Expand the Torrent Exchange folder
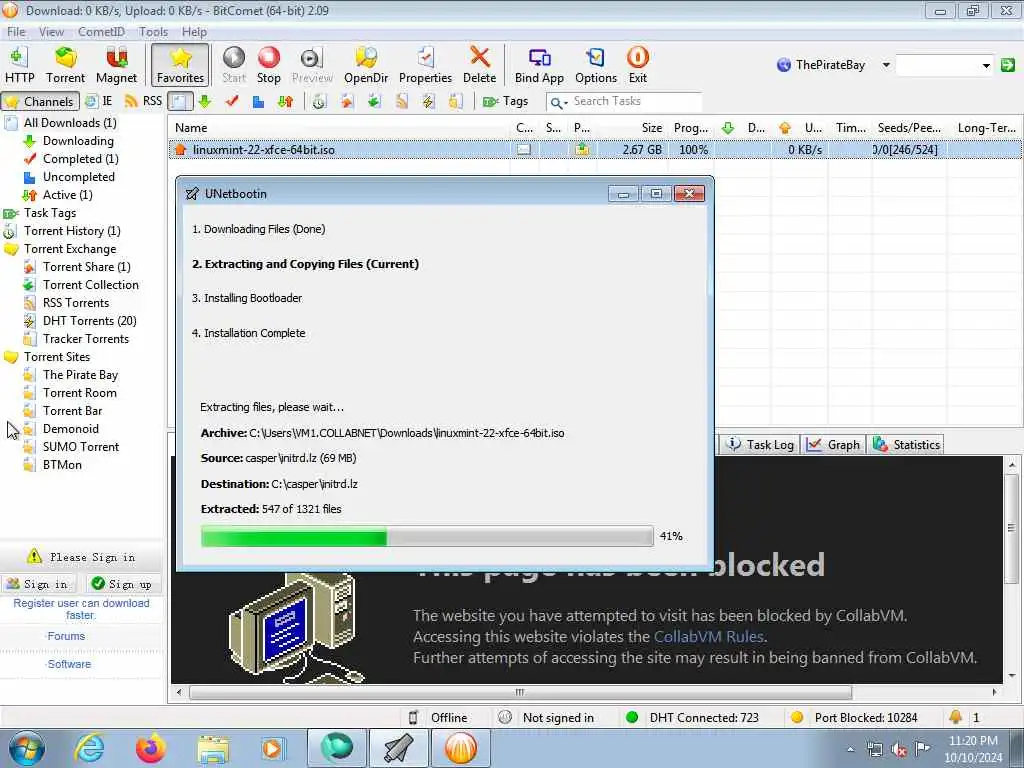The image size is (1024, 768). tap(70, 249)
